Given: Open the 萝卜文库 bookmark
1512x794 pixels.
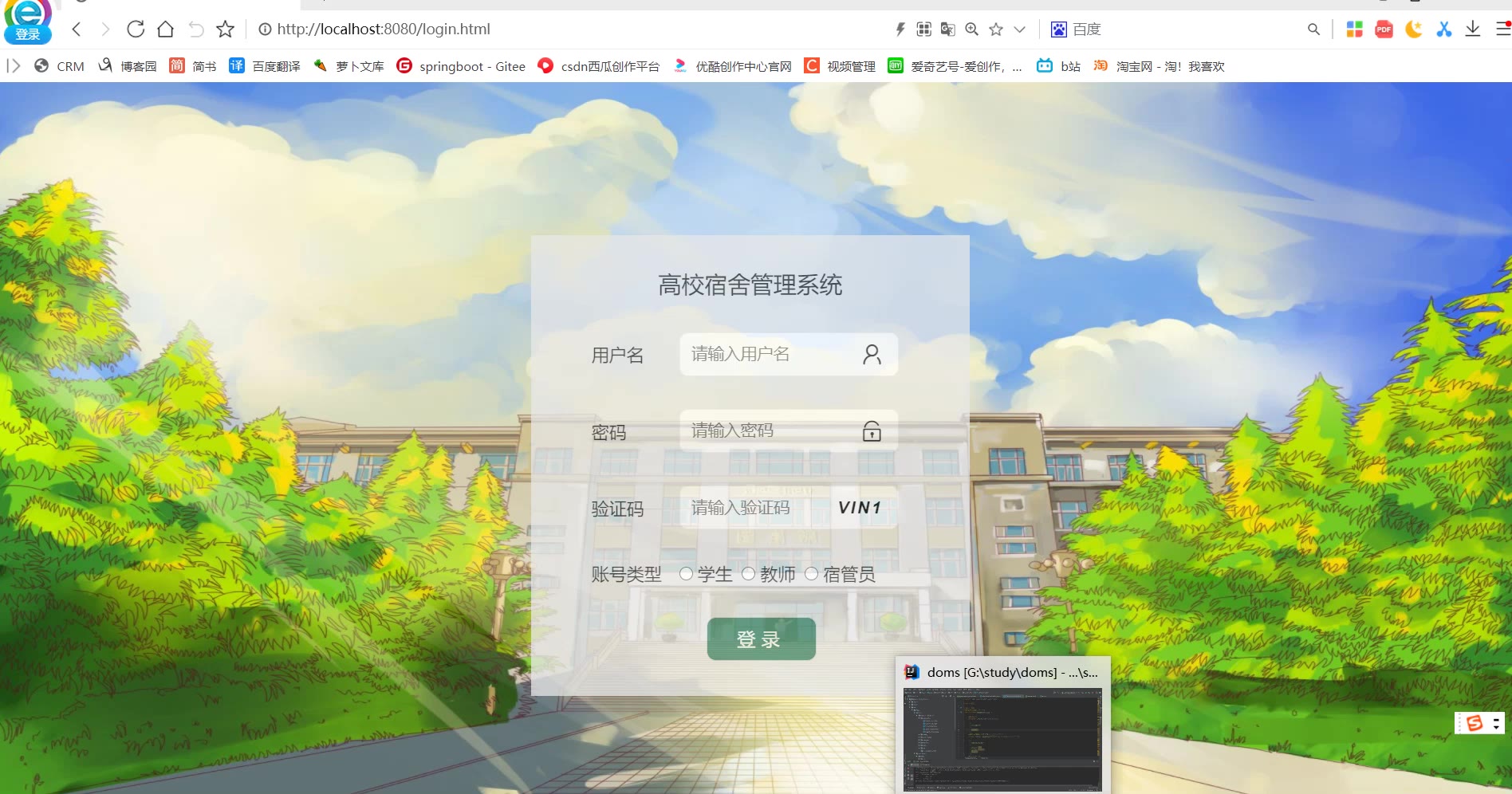Looking at the screenshot, I should point(348,66).
